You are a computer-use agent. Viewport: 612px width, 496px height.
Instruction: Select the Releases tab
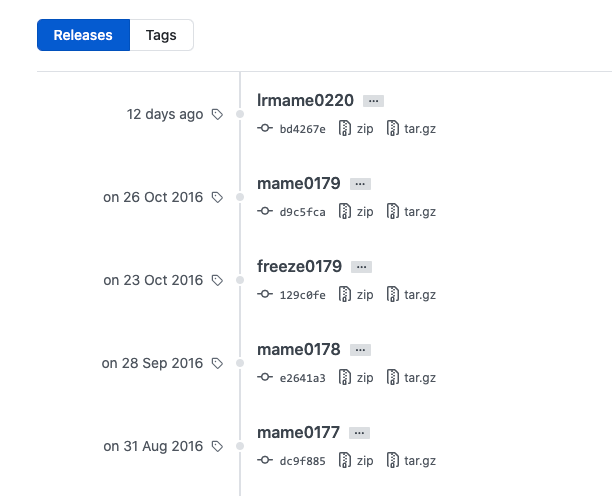coord(83,35)
